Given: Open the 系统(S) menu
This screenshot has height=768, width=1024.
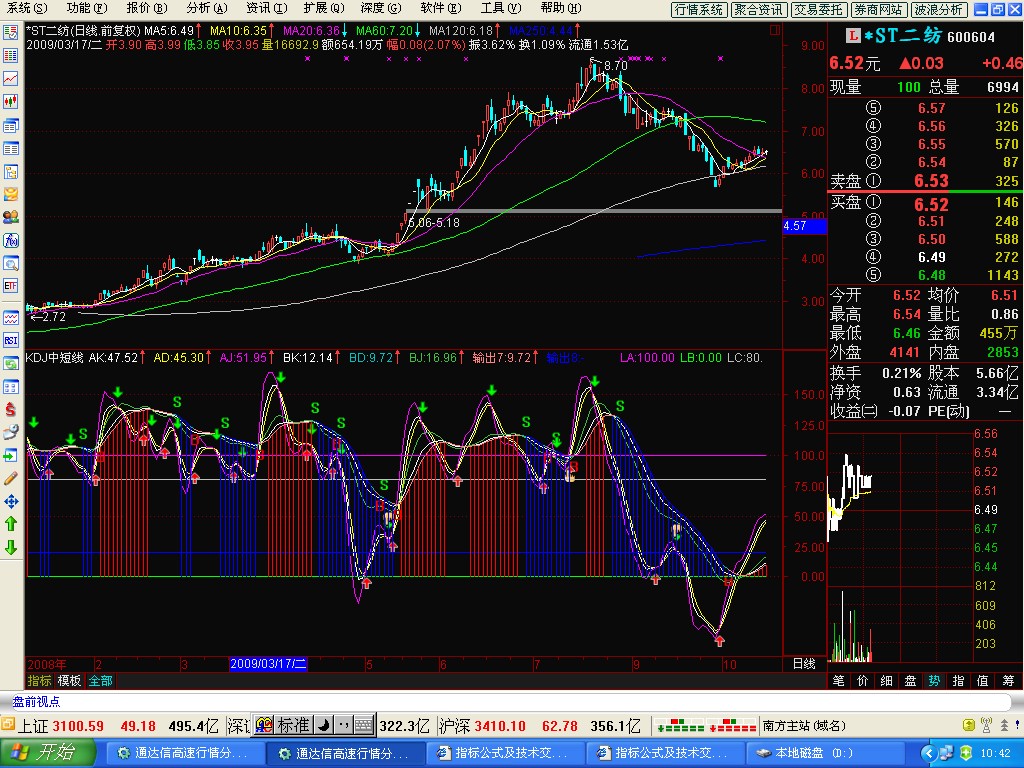Looking at the screenshot, I should (27, 8).
